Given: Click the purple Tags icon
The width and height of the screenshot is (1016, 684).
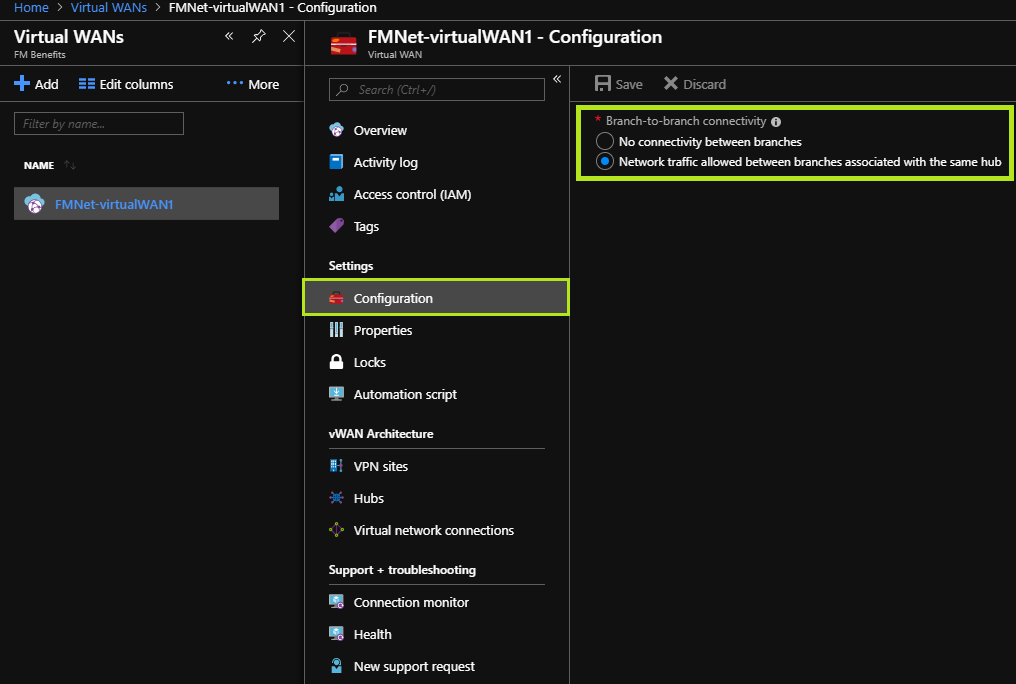Looking at the screenshot, I should click(x=336, y=225).
